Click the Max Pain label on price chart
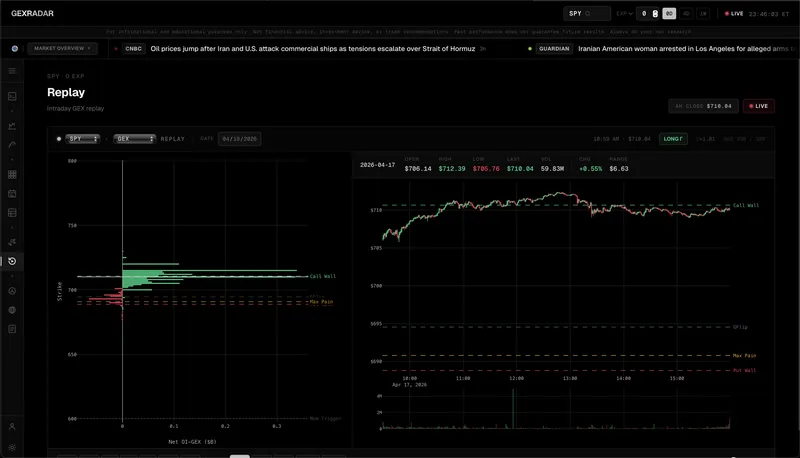 744,355
